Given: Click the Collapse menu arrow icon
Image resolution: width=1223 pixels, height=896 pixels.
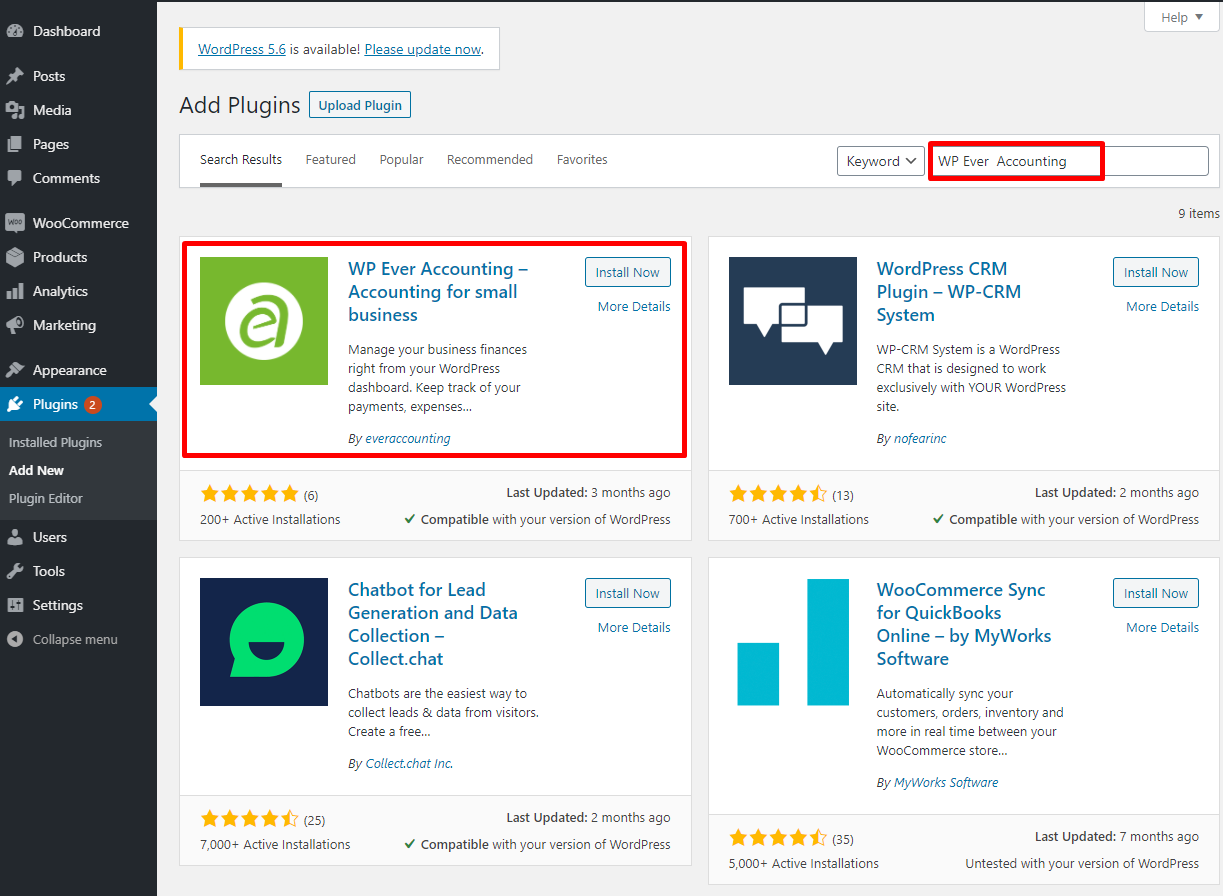Looking at the screenshot, I should (15, 639).
